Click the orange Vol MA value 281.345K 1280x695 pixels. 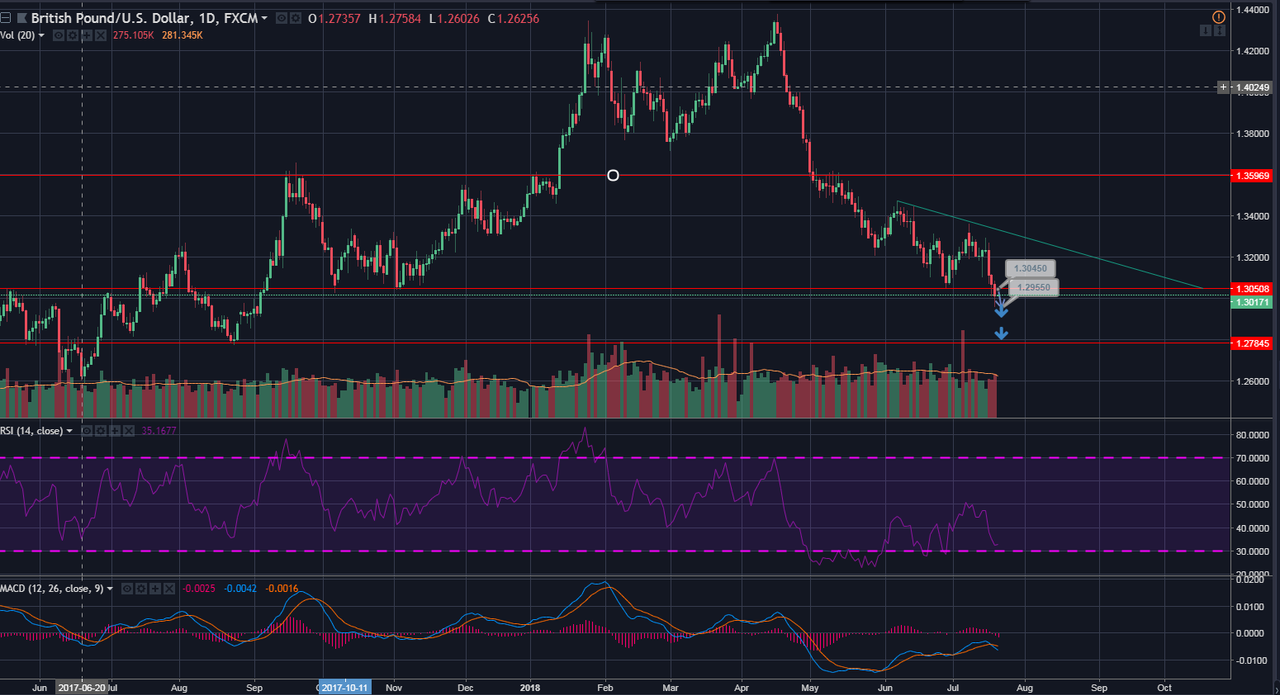click(182, 35)
